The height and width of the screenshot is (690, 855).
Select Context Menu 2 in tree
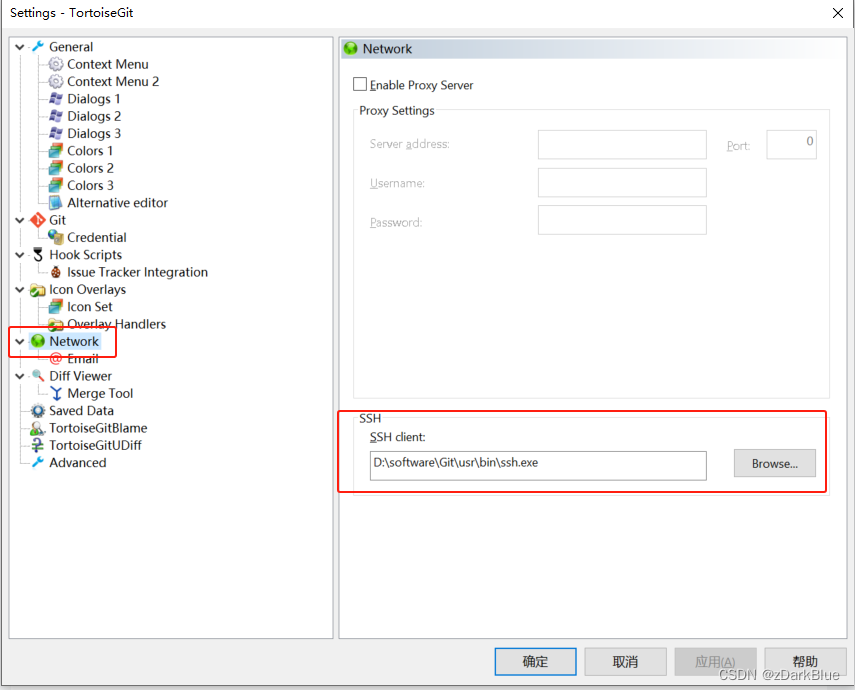113,82
